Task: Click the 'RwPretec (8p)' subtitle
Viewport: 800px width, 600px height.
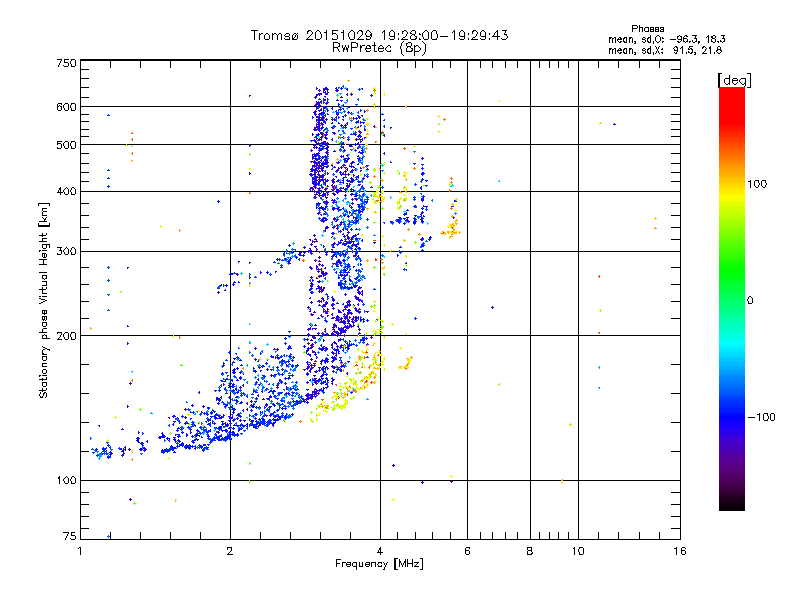Action: click(379, 48)
